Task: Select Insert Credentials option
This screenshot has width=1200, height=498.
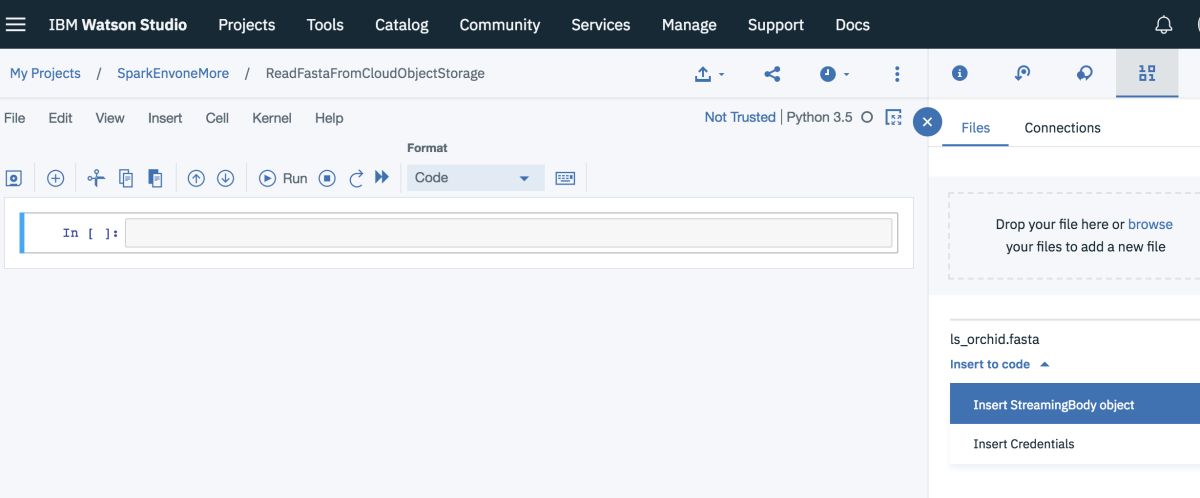Action: coord(1075,444)
